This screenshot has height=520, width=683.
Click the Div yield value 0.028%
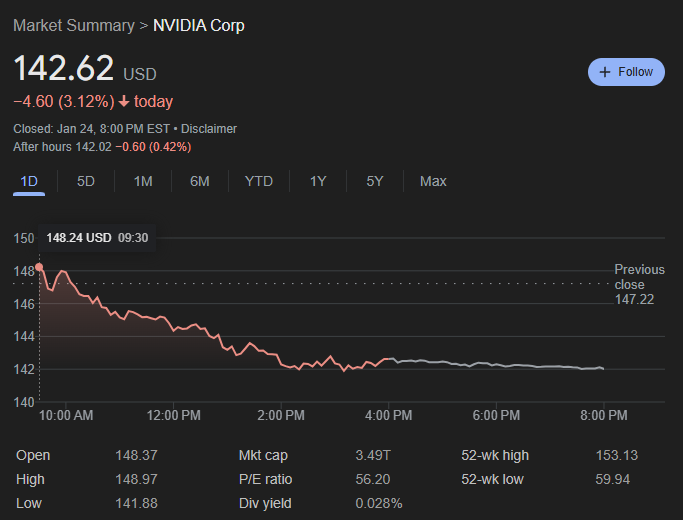[x=379, y=503]
